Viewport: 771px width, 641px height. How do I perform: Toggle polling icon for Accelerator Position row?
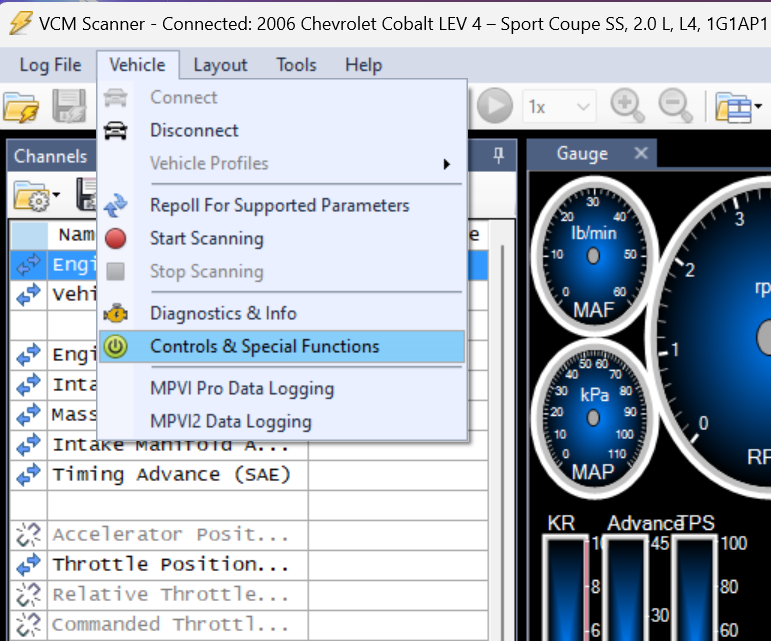[29, 534]
